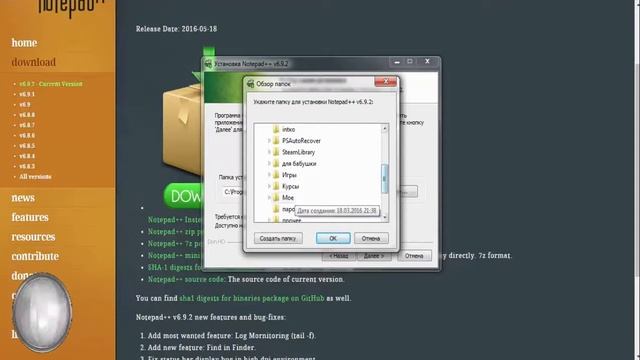This screenshot has height=360, width=640.
Task: Open the v6.9.1 version link
Action: 27,94
